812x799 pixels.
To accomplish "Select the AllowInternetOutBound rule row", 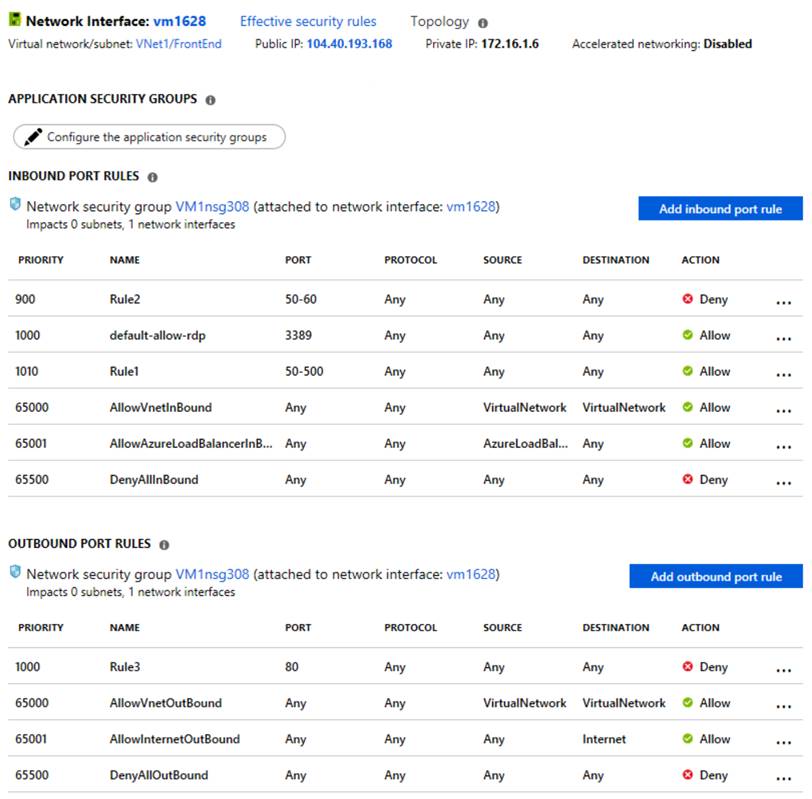I will (174, 739).
